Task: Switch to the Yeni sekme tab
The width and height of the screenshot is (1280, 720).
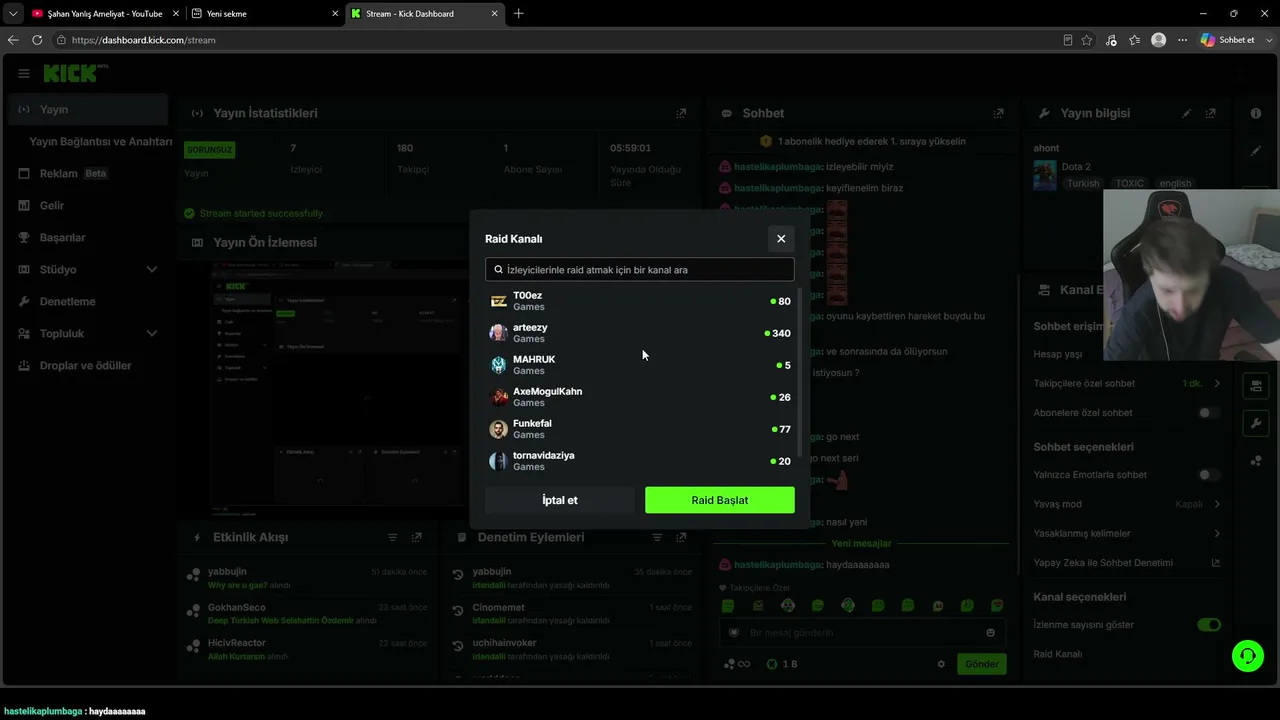Action: pos(264,14)
